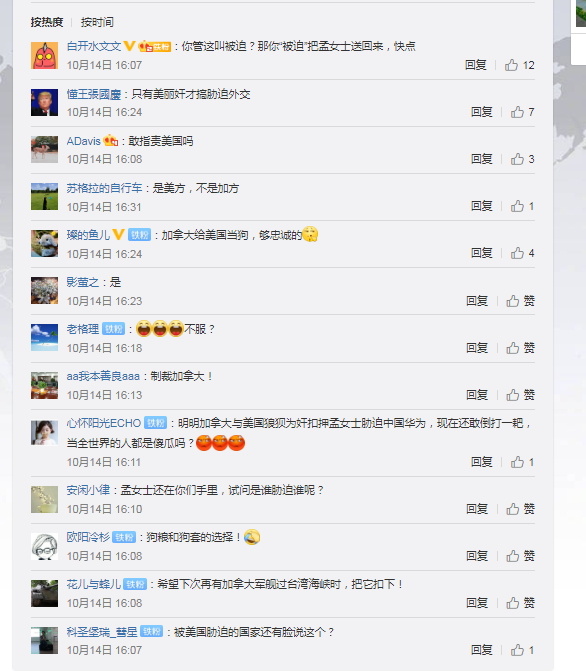Like 老格理's comment 不服?
This screenshot has height=671, width=586.
tap(520, 348)
